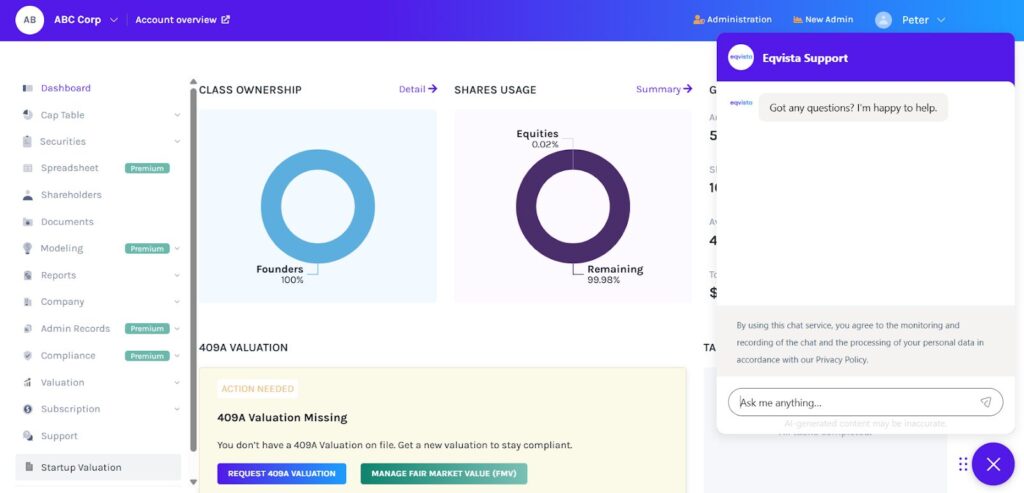The height and width of the screenshot is (493, 1024).
Task: Open Account overview external link icon
Action: [225, 20]
